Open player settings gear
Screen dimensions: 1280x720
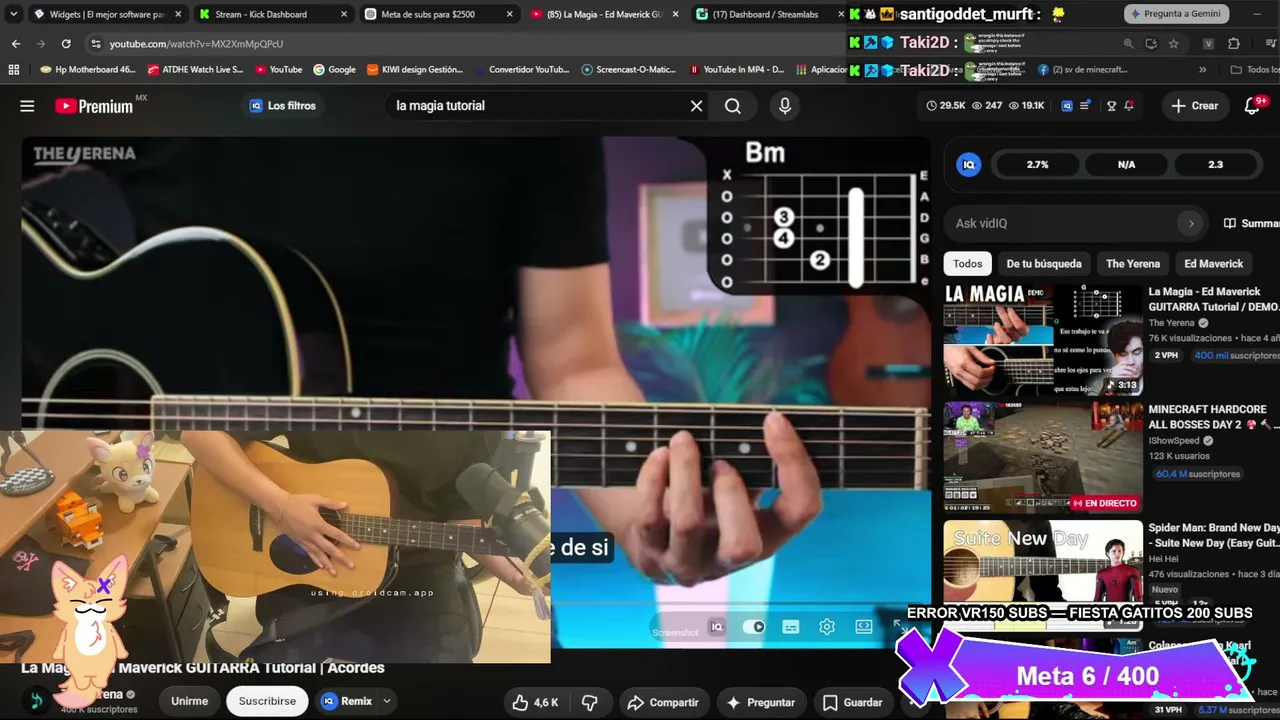[827, 627]
